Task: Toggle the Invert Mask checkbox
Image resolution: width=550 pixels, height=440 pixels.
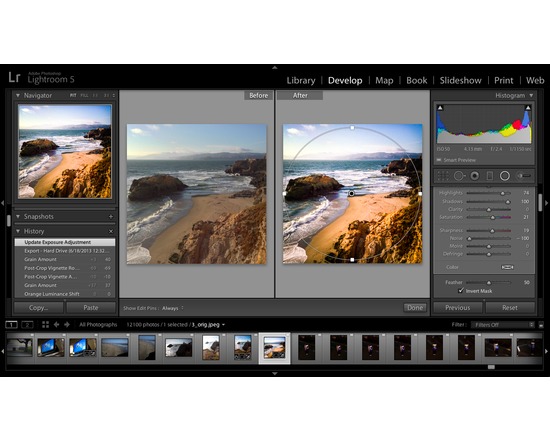Action: pyautogui.click(x=461, y=291)
